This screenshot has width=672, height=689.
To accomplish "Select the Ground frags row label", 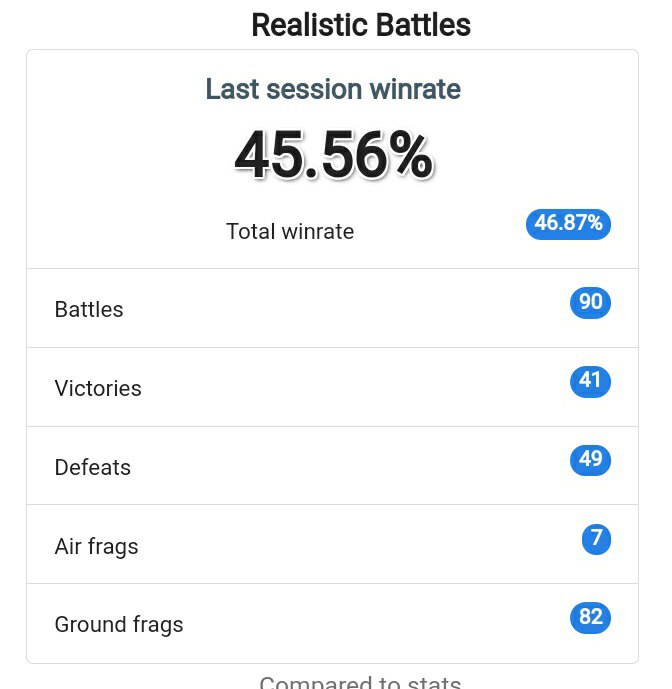I will point(119,625).
